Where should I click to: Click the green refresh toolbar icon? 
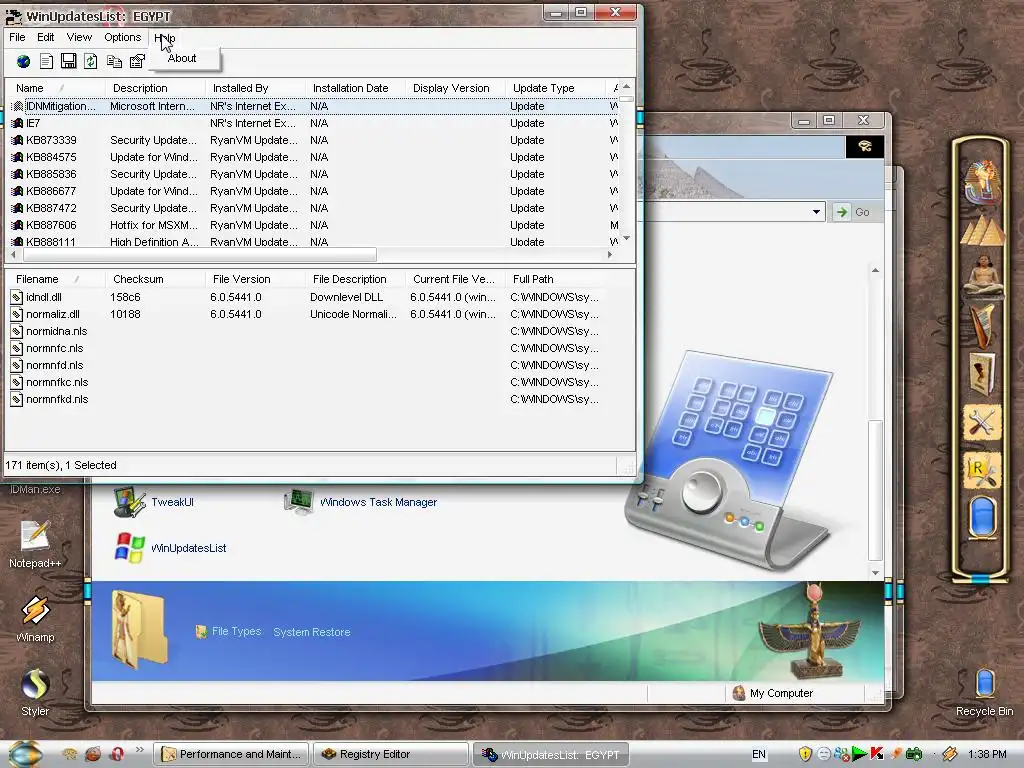point(91,61)
